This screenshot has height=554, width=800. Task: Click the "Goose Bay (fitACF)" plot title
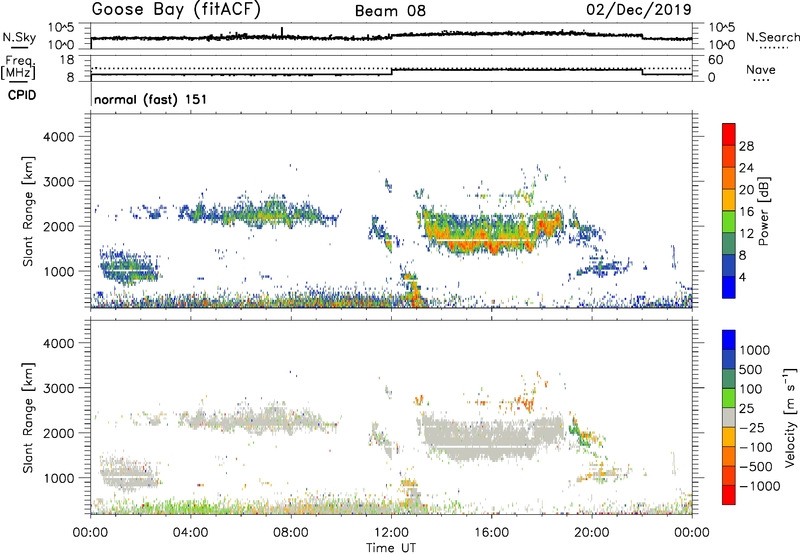coord(176,10)
